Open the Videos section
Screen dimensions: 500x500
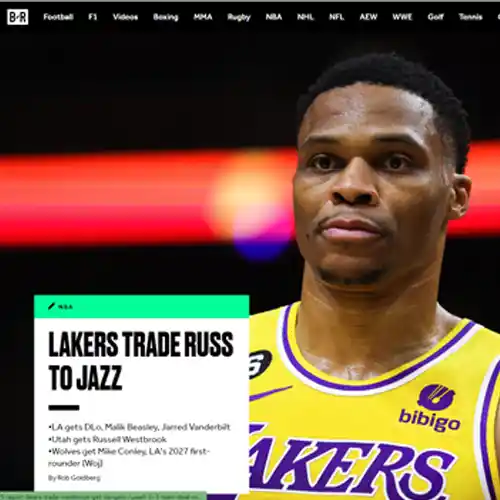tap(125, 17)
